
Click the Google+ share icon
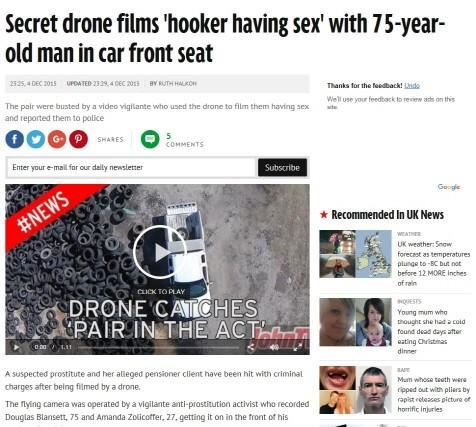click(x=57, y=139)
